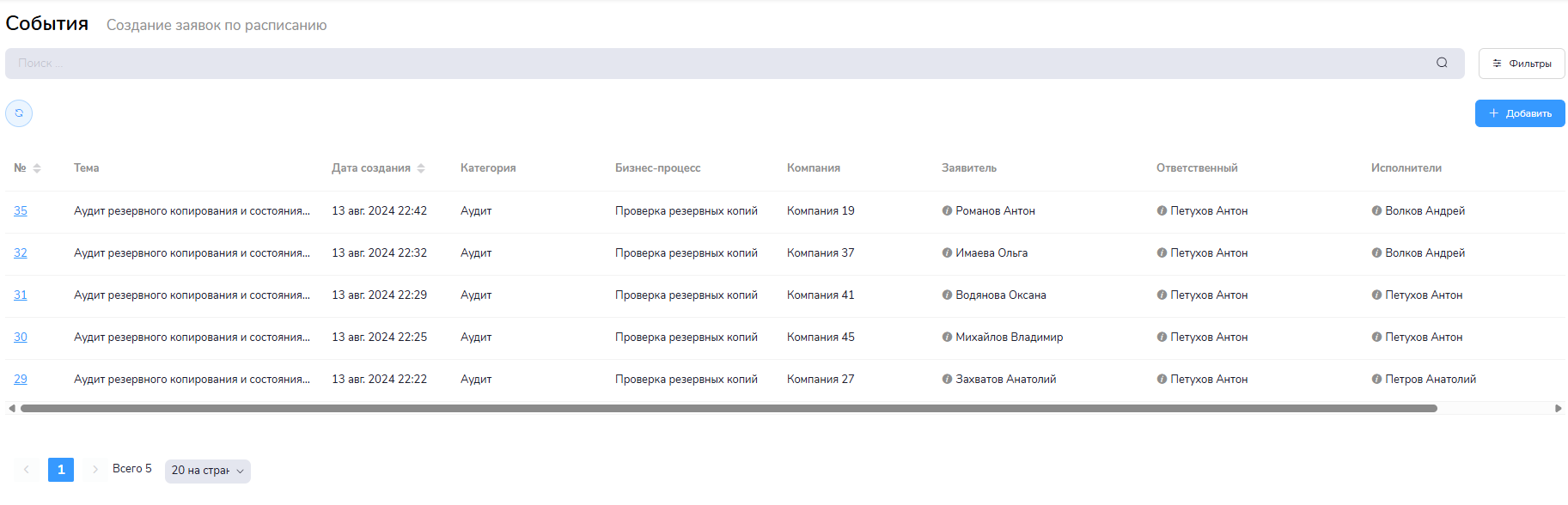1568x505 pixels.
Task: Click info icon beside Имаева Ольга
Action: [947, 252]
